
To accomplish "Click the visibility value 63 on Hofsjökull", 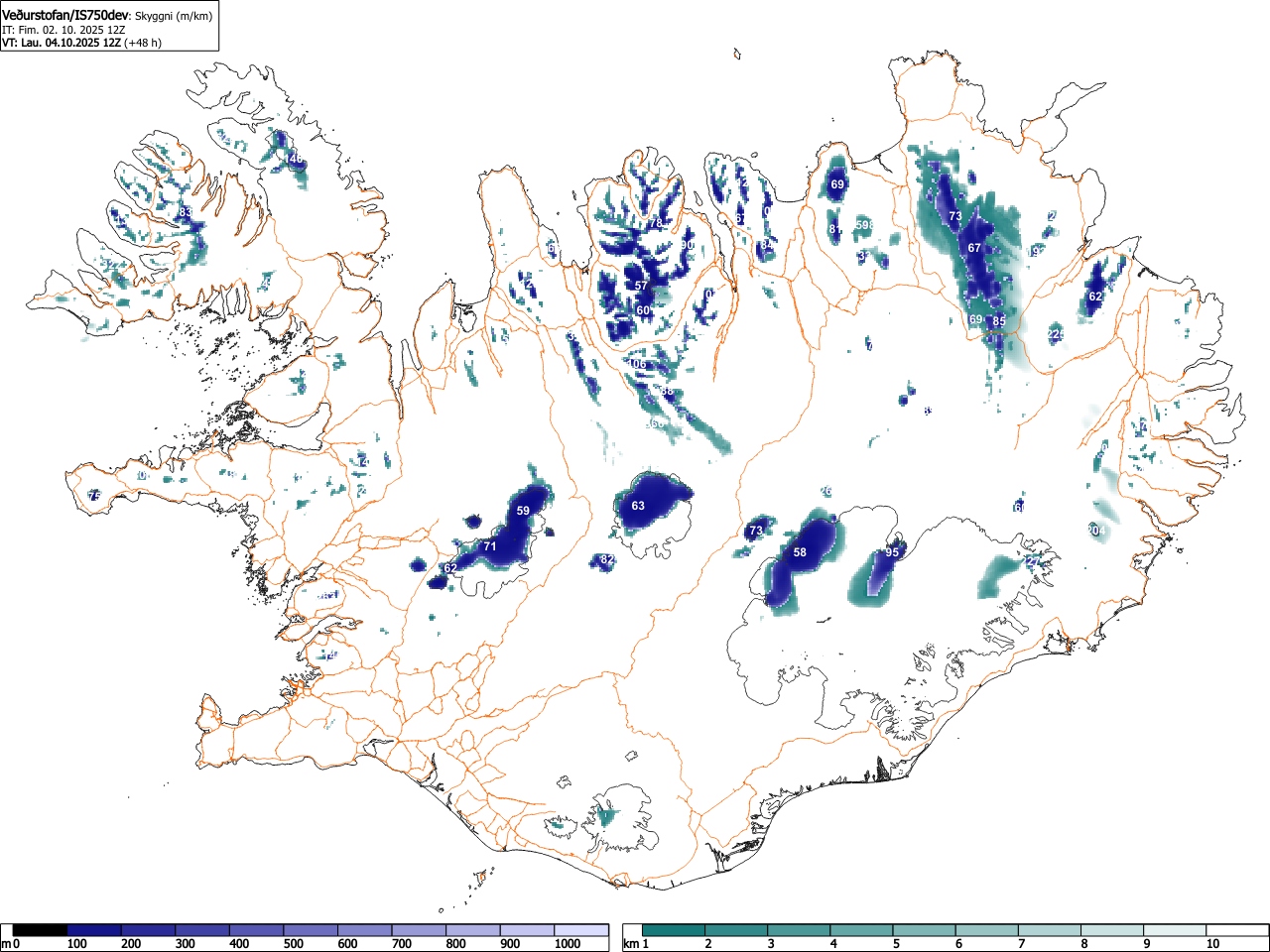I will click(x=638, y=506).
